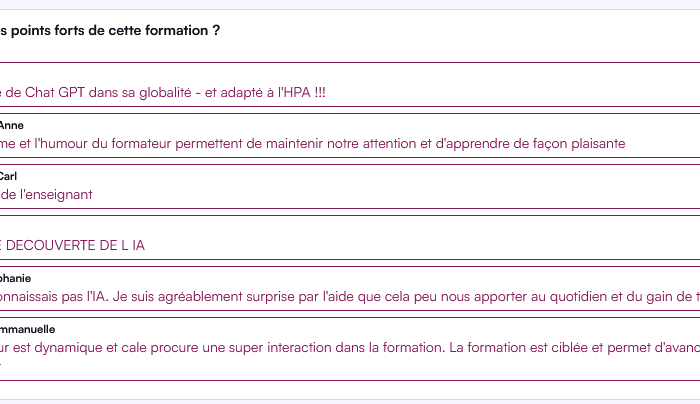
Task: Select the comment 'agréablement surprise par l'aide'
Action: click(350, 296)
